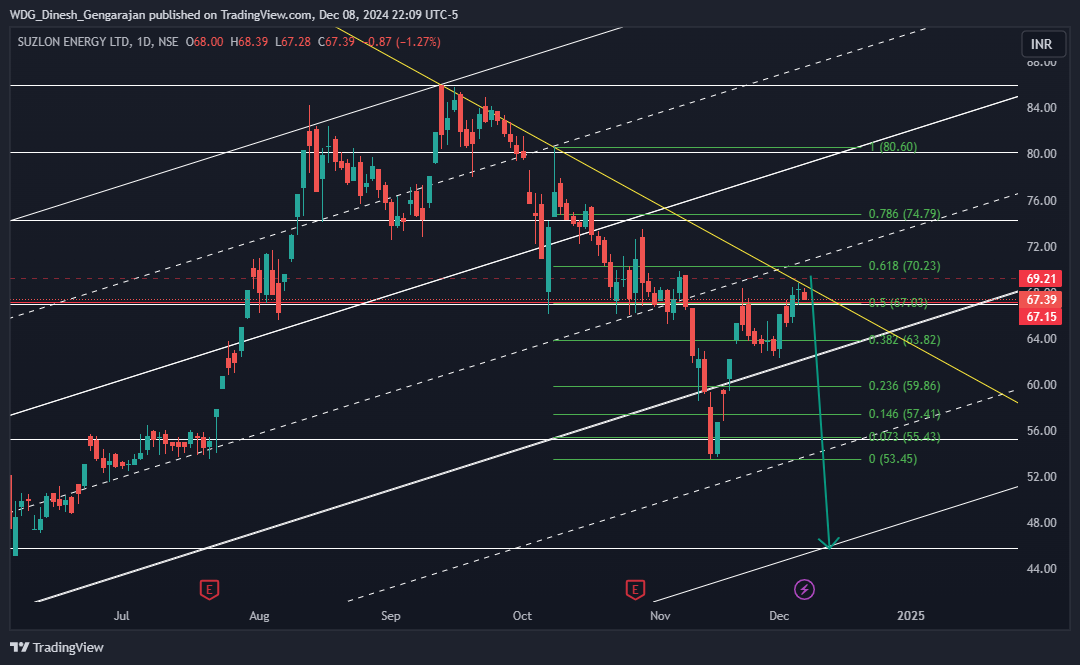This screenshot has height=665, width=1080.
Task: Select the Fib level 1 (80.60) label
Action: click(893, 147)
